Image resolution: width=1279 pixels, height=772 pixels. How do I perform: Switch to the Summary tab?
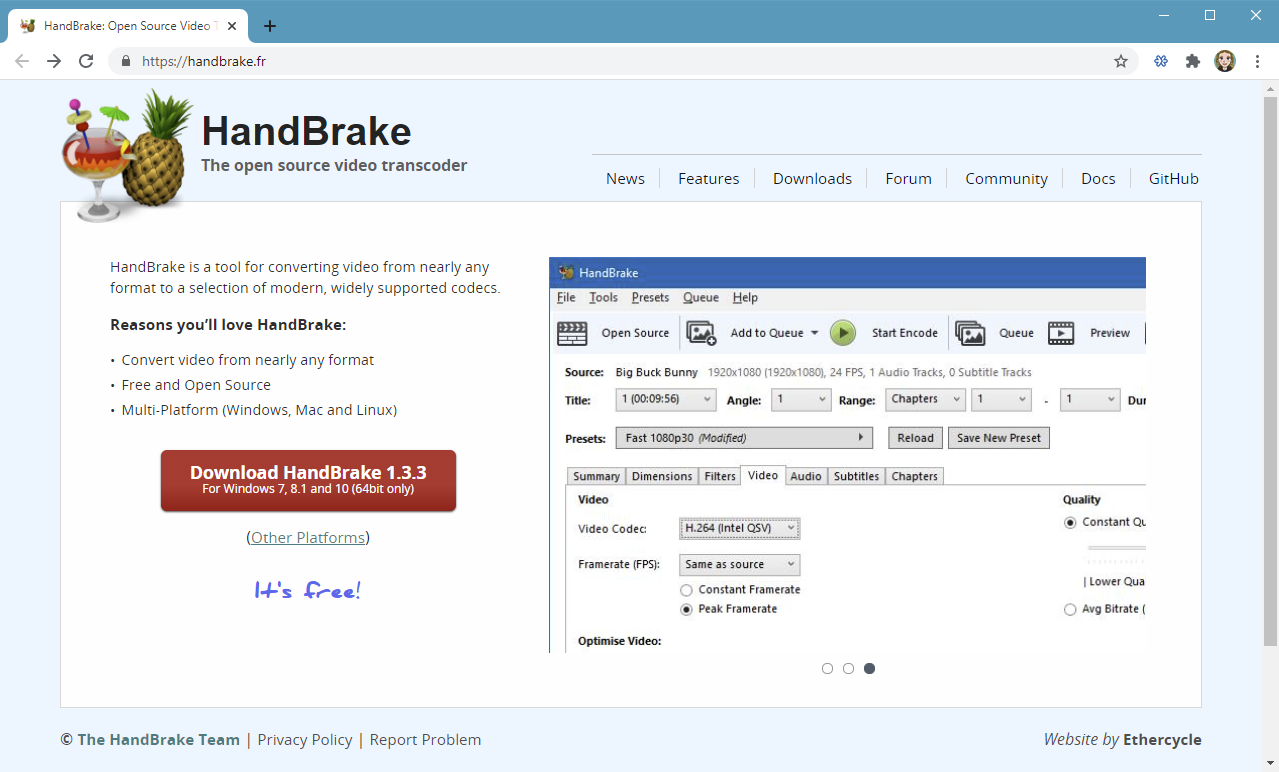click(596, 477)
